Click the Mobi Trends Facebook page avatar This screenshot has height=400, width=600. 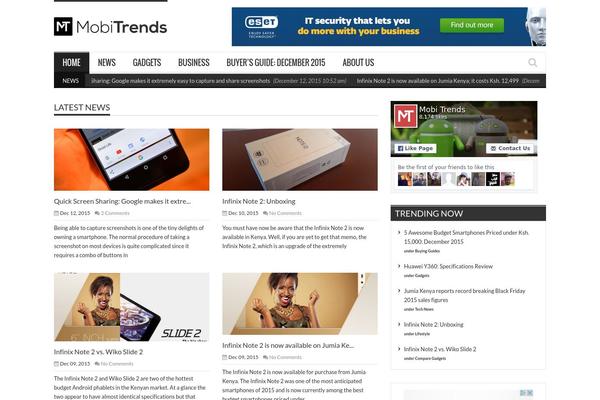pyautogui.click(x=405, y=116)
